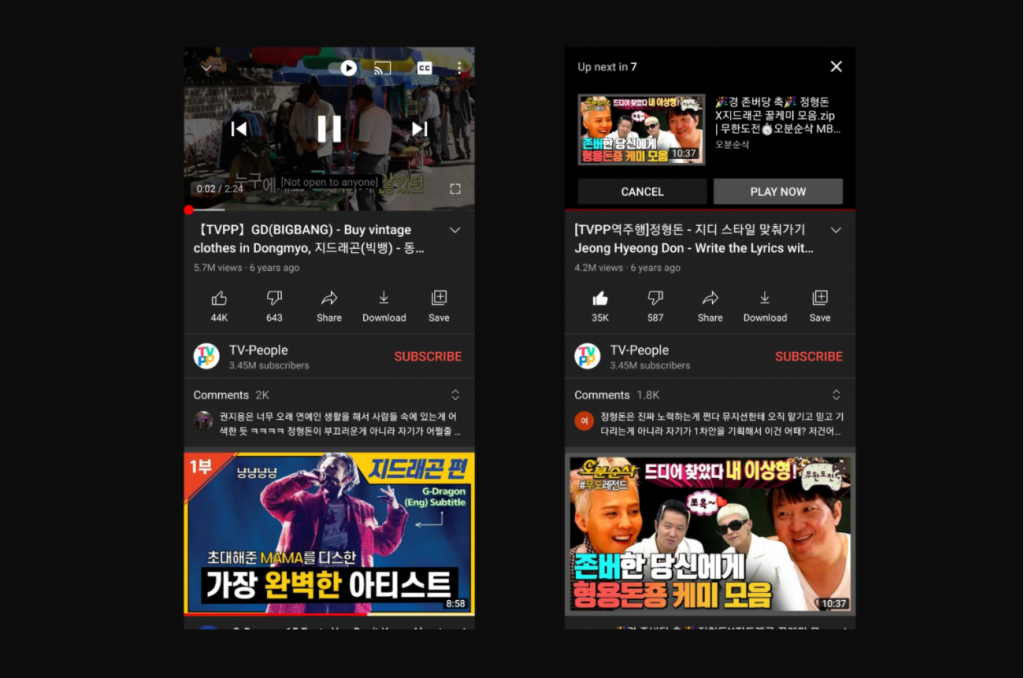The height and width of the screenshot is (678, 1024).
Task: Enter fullscreen mode in left player
Action: [455, 189]
